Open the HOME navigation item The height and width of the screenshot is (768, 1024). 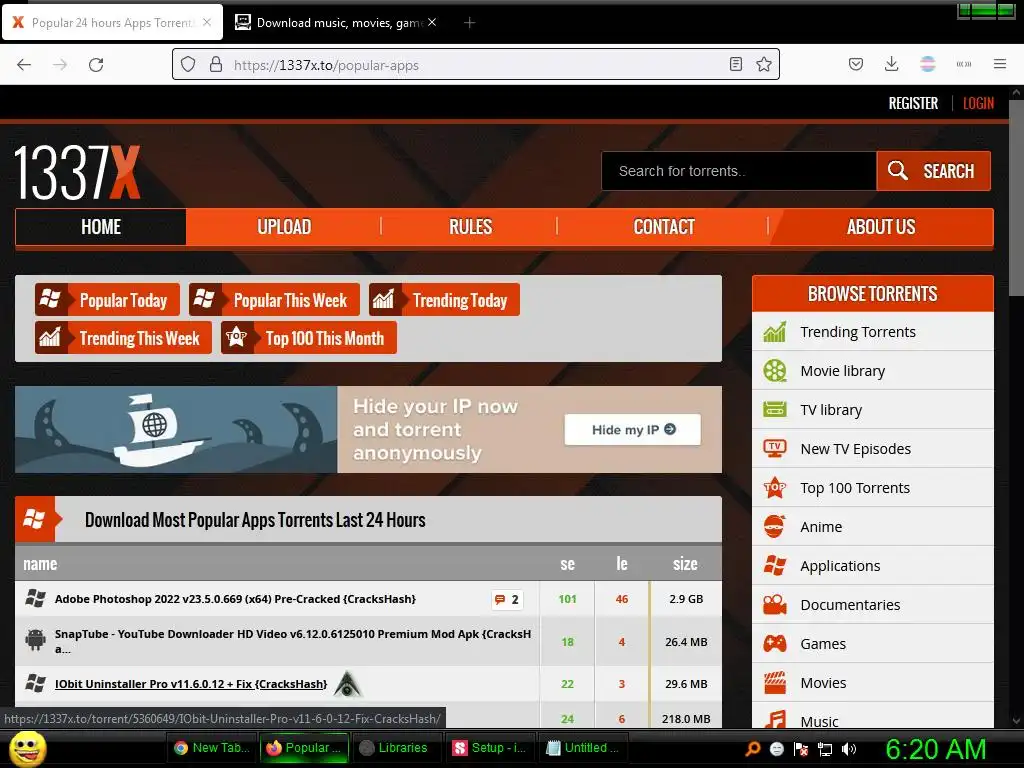pos(101,227)
